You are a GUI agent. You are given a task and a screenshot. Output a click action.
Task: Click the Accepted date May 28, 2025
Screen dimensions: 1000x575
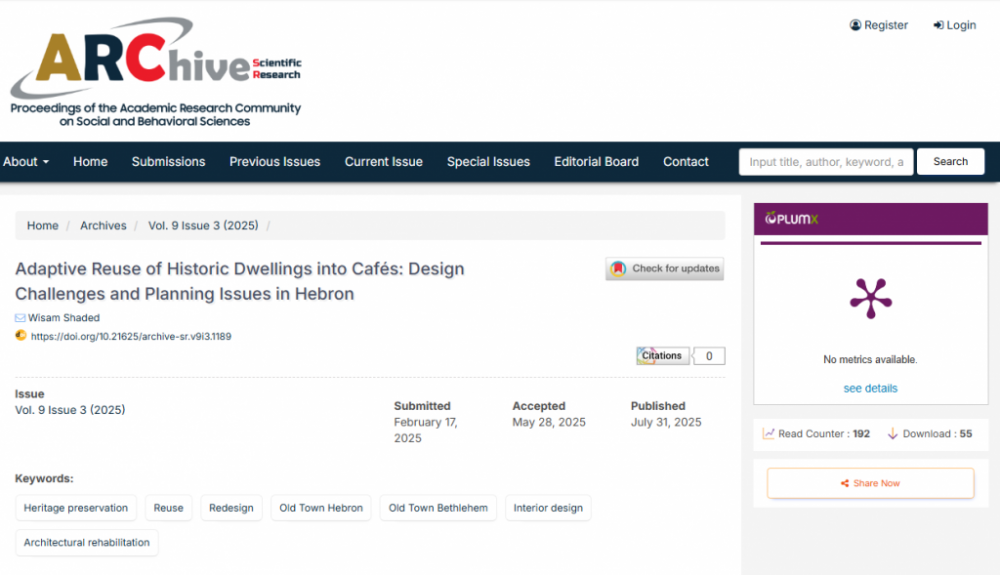pyautogui.click(x=548, y=422)
